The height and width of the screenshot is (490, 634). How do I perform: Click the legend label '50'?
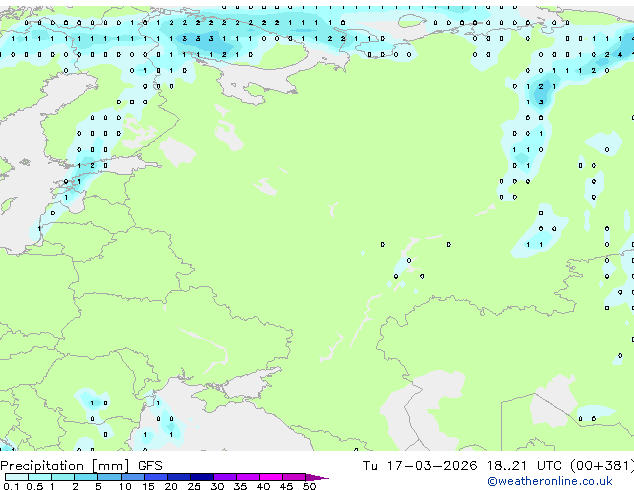(x=309, y=486)
